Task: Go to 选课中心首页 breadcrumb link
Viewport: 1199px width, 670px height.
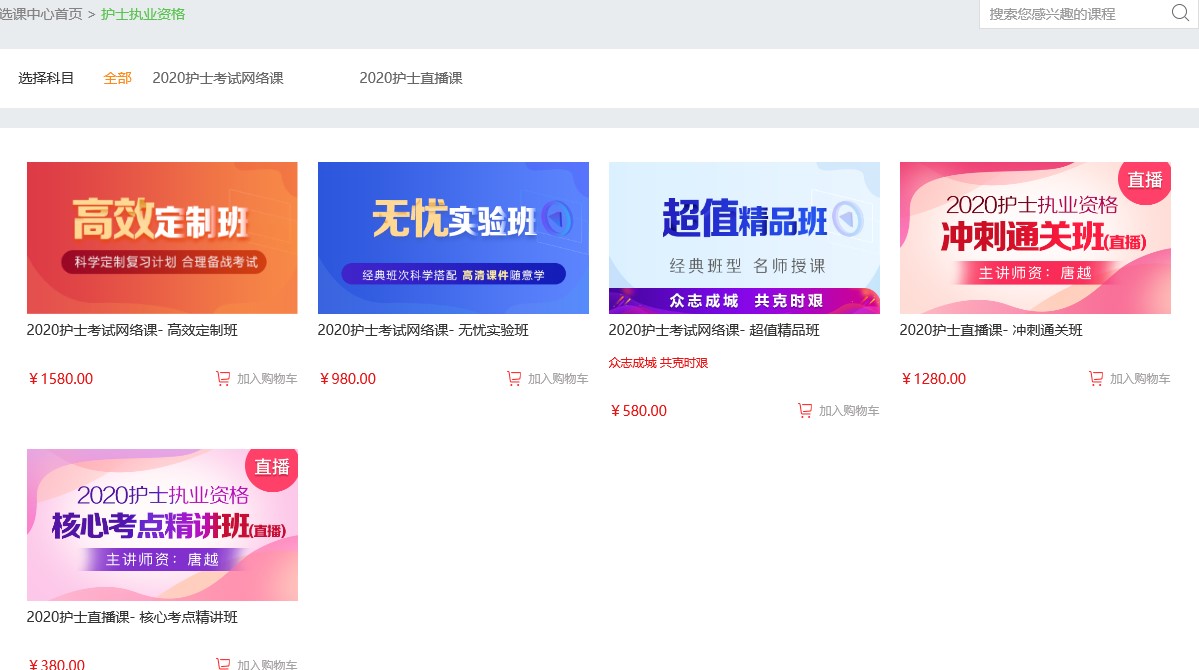Action: click(x=41, y=14)
